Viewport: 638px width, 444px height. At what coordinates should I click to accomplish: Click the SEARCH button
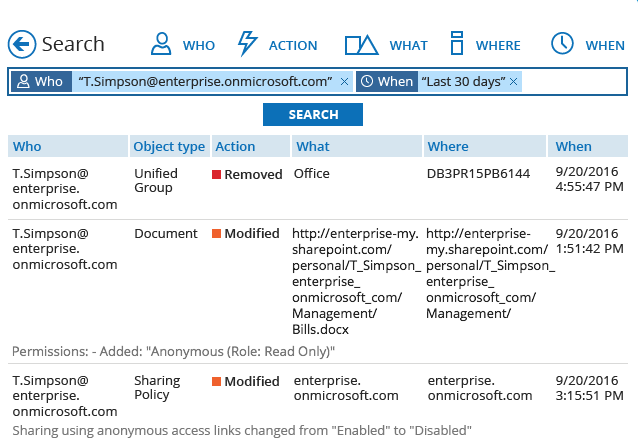pyautogui.click(x=313, y=114)
